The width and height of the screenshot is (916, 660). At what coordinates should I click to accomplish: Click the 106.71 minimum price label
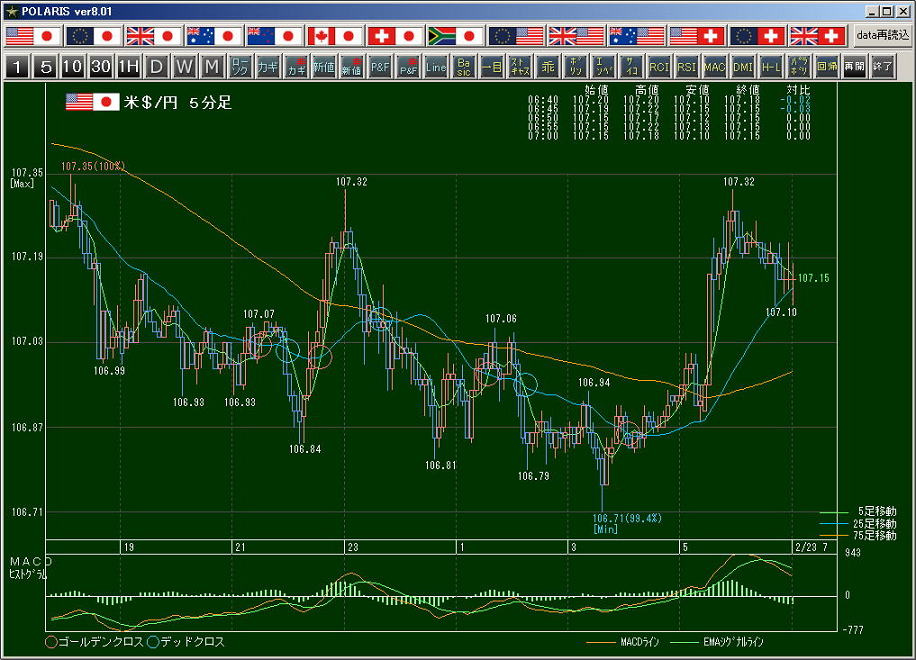click(x=626, y=518)
